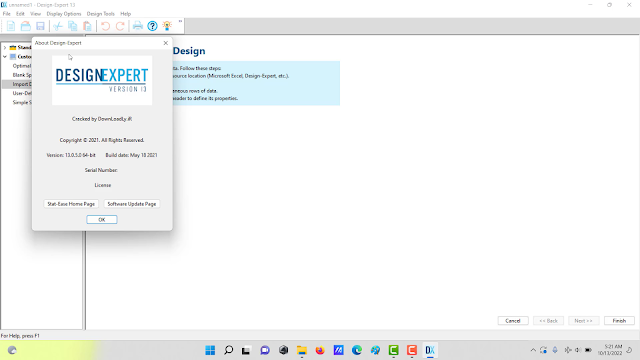
Task: Select the Blank Spreadsheet tree item
Action: [x=22, y=75]
